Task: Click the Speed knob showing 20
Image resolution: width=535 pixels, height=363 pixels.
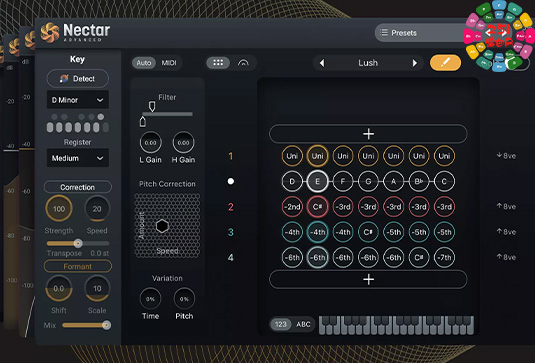Action: pyautogui.click(x=97, y=208)
